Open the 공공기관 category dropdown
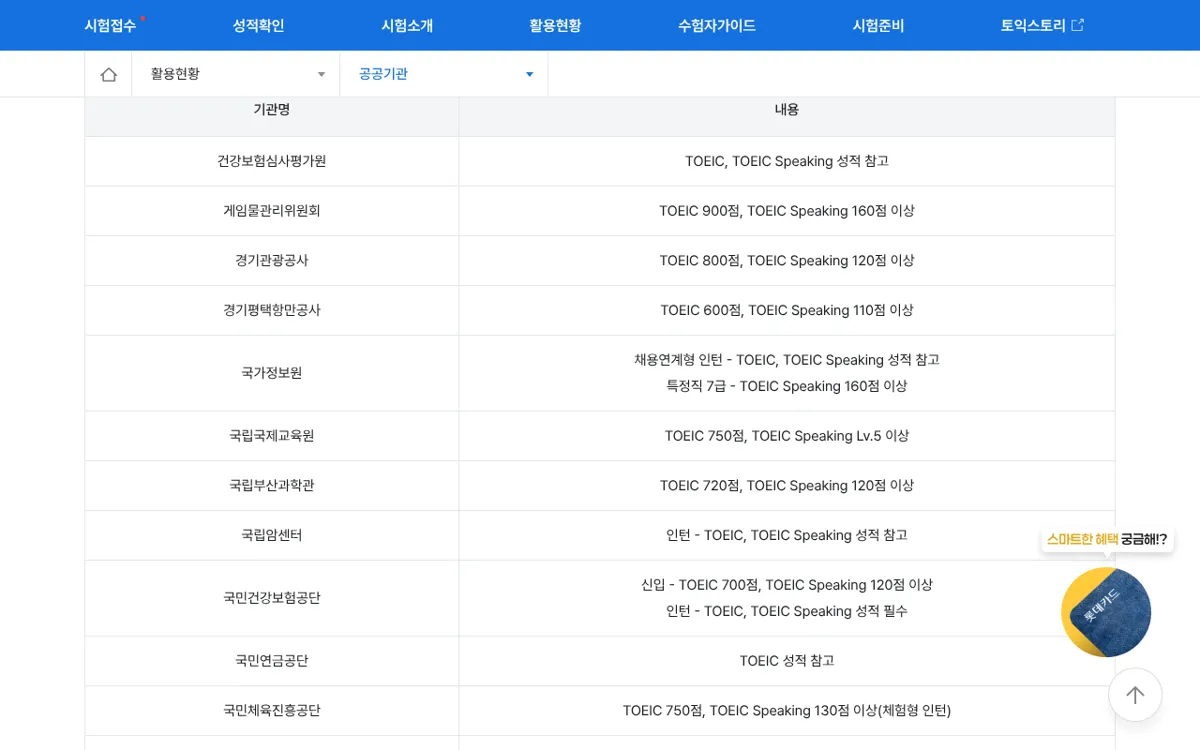The height and width of the screenshot is (750, 1200). coord(444,74)
